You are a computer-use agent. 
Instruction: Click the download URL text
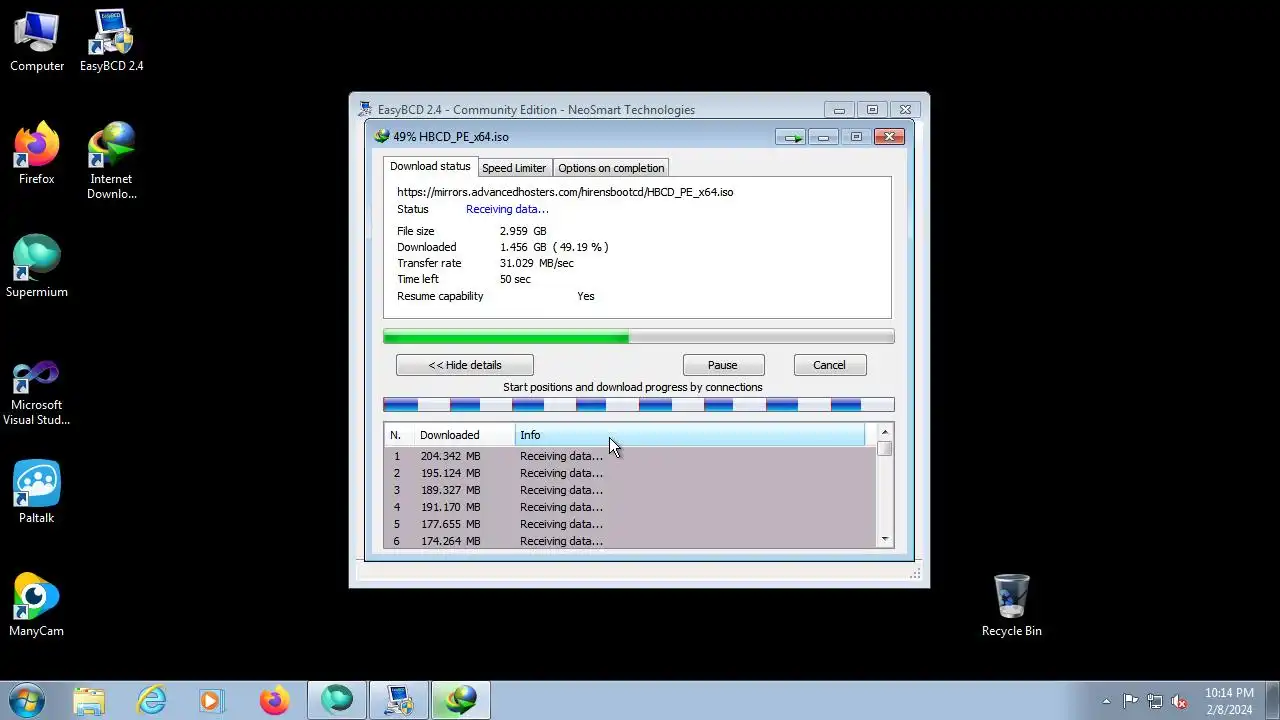click(565, 192)
